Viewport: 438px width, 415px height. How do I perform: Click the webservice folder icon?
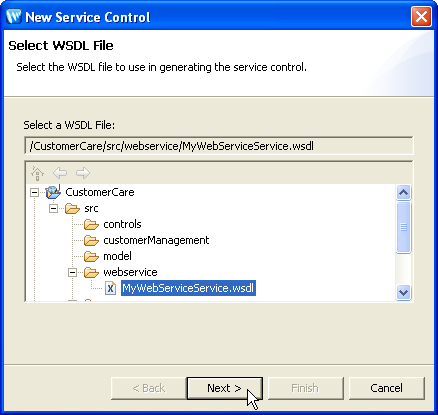[x=91, y=273]
